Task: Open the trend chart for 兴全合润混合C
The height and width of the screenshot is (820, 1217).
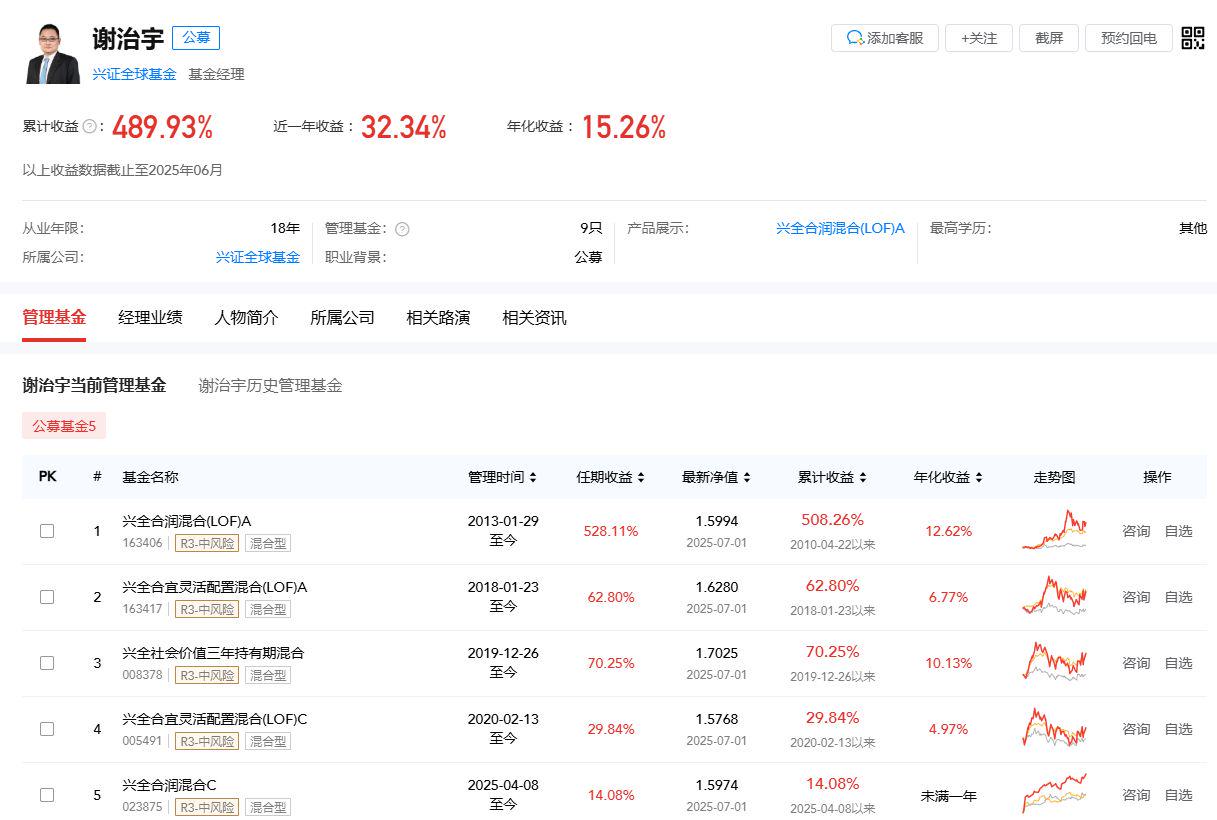Action: coord(1054,795)
